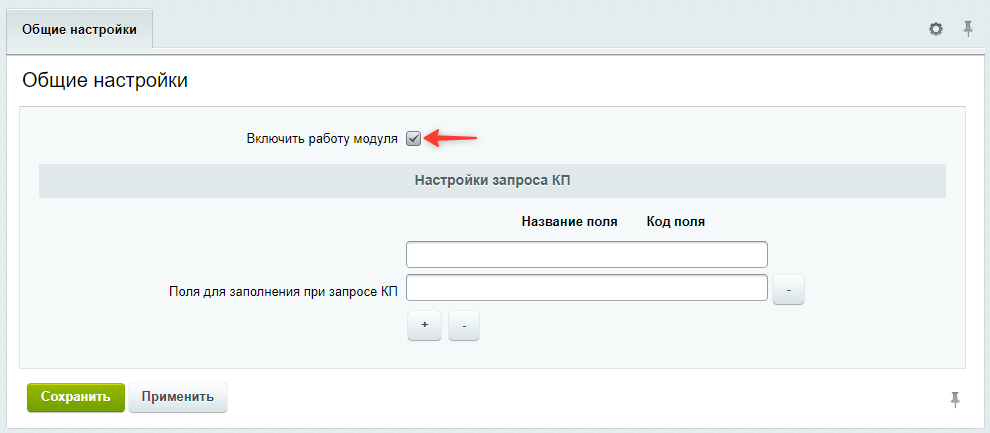Select the 'Общие настройки' tab
The image size is (990, 433).
click(x=80, y=30)
